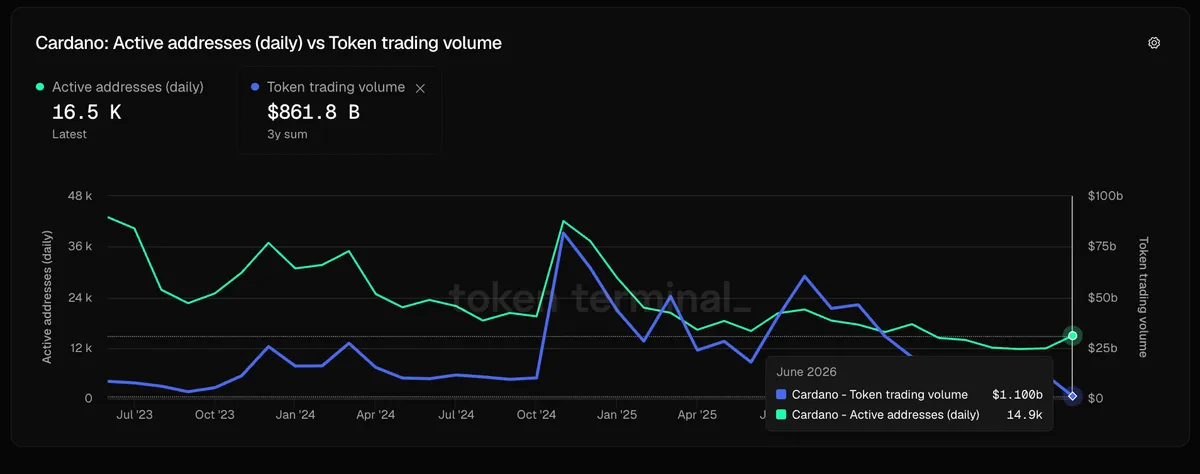Click the Jul '24 x-axis label
The height and width of the screenshot is (474, 1200).
click(x=456, y=414)
